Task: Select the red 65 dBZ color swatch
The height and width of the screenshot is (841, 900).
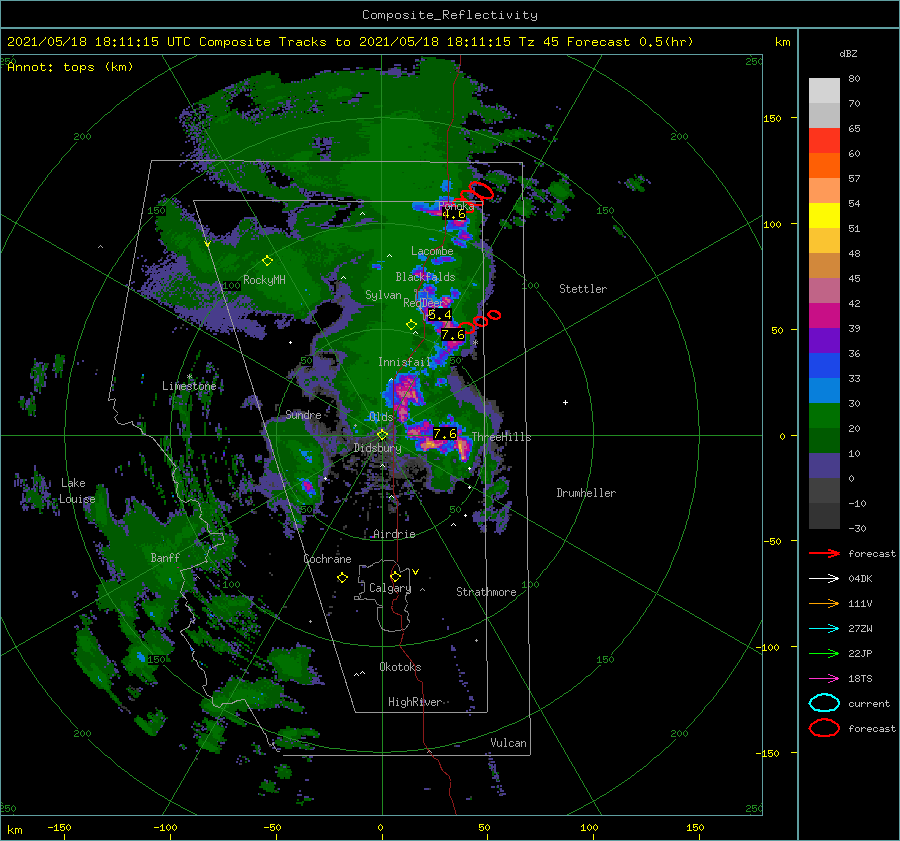Action: tap(824, 141)
